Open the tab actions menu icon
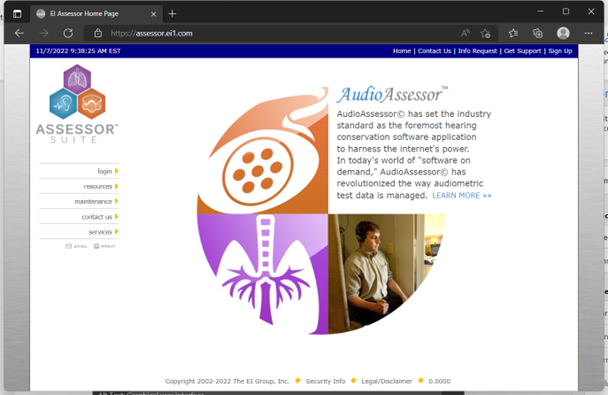Viewport: 608px width, 395px height. (x=17, y=14)
